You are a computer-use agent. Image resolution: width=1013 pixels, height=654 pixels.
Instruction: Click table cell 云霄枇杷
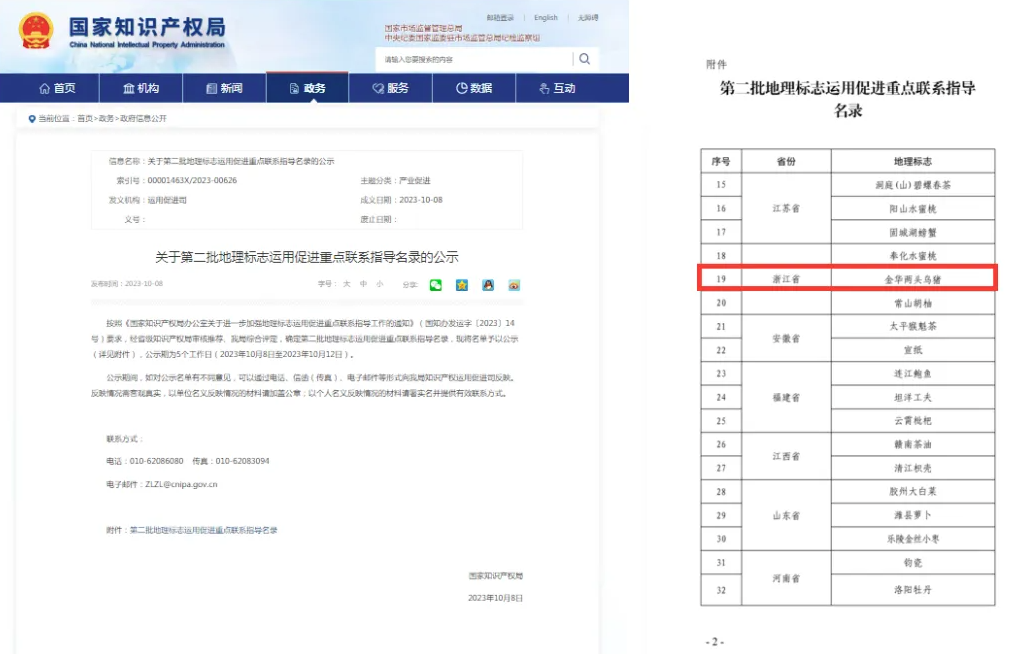[913, 421]
